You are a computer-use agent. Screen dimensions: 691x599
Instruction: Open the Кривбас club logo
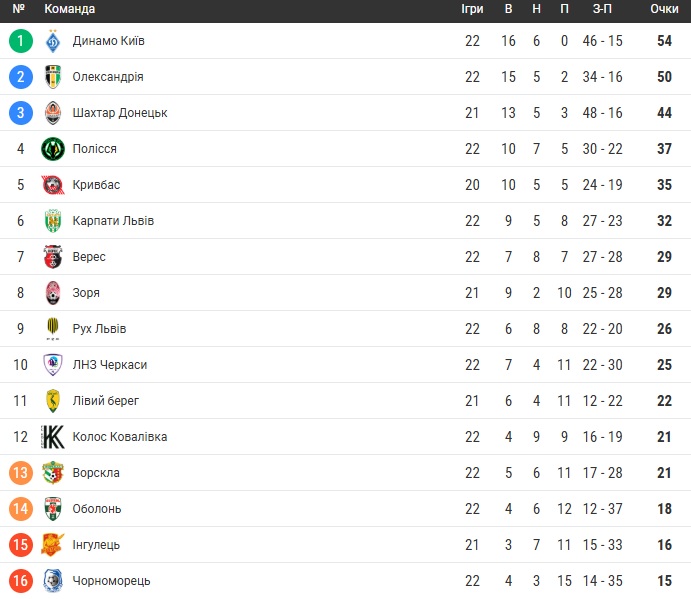click(x=53, y=185)
